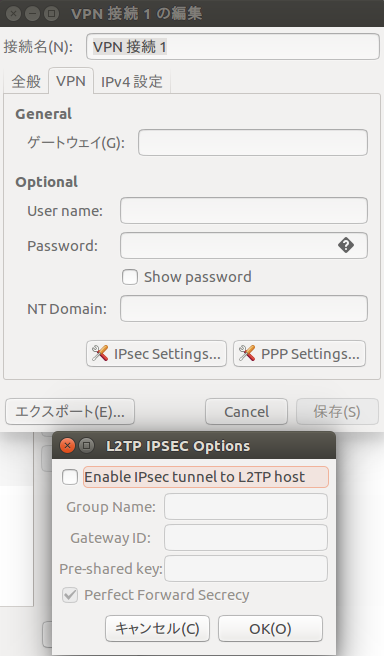Focus the ゲートウェイ(G) input field
The width and height of the screenshot is (384, 656).
point(253,143)
